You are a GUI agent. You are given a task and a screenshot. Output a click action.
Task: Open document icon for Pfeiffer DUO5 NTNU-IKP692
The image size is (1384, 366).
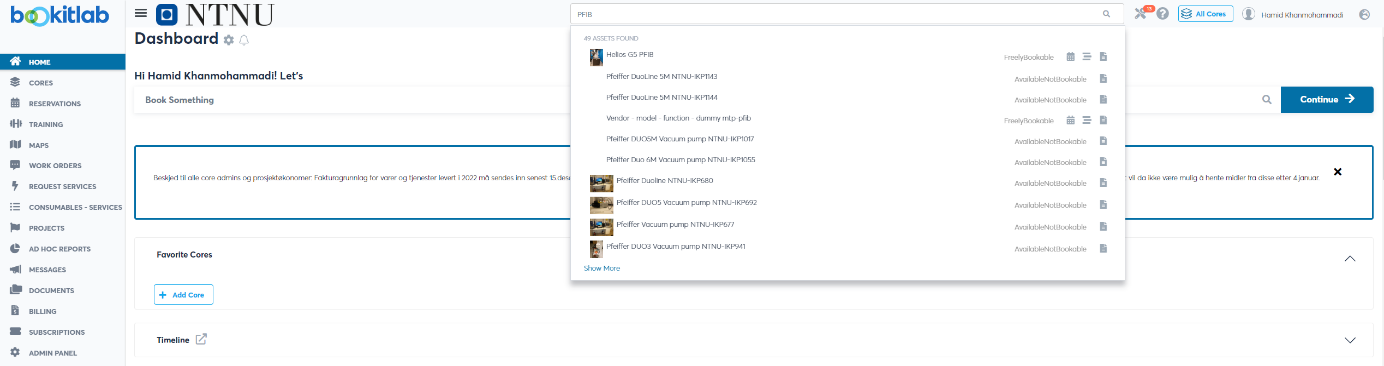[x=1103, y=205]
